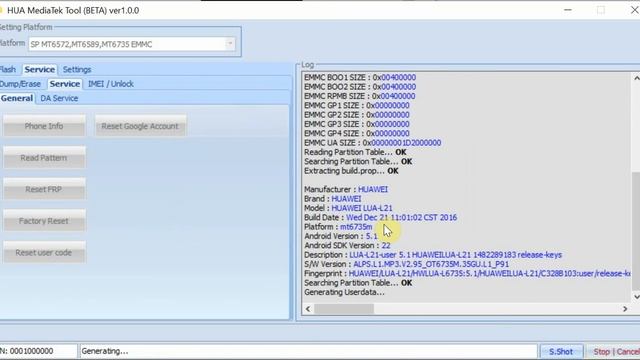Click the Generating Userdata... log line

(x=344, y=292)
